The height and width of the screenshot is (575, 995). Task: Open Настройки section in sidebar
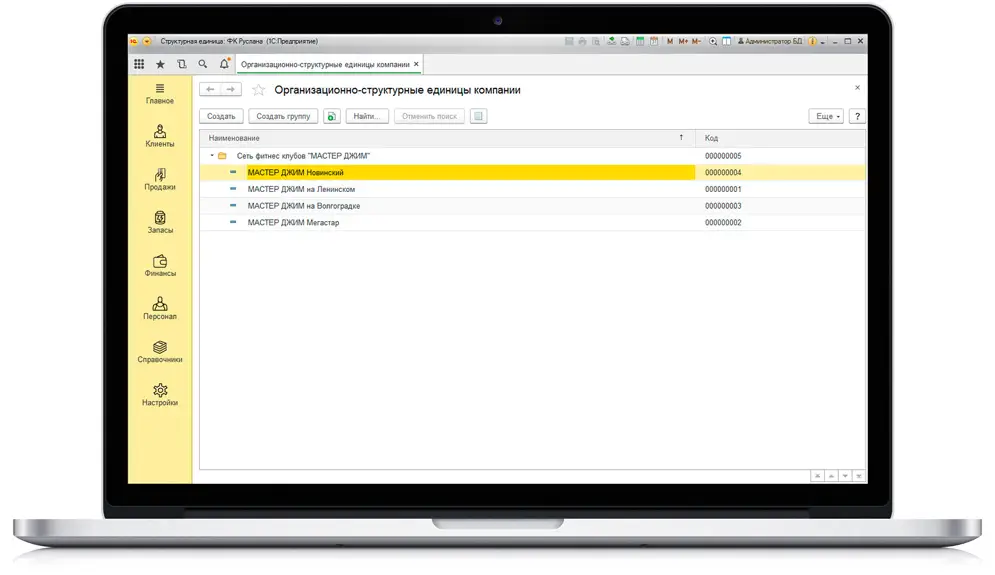pyautogui.click(x=160, y=395)
